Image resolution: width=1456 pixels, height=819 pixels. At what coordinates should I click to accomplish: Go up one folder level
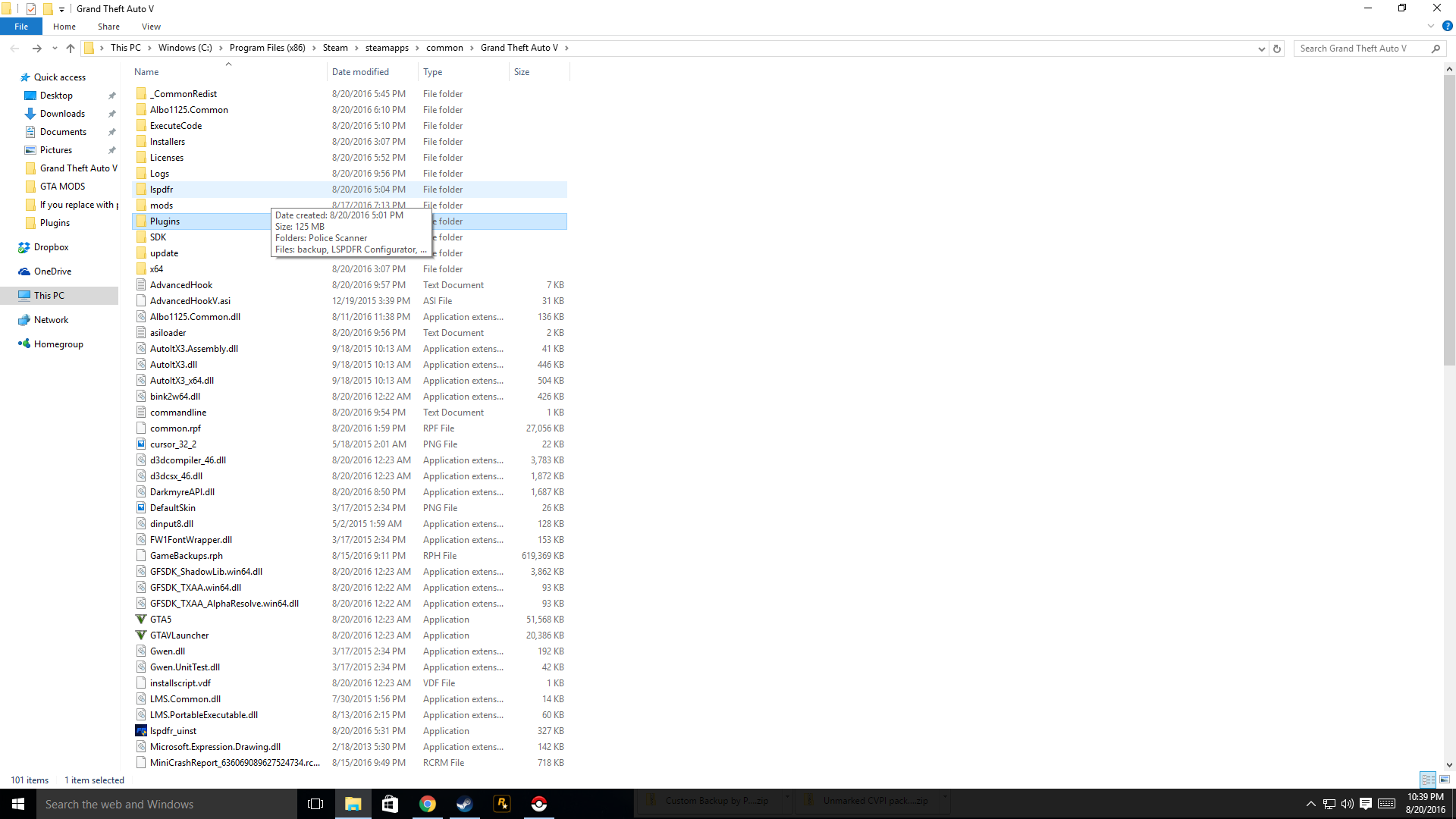pyautogui.click(x=71, y=49)
